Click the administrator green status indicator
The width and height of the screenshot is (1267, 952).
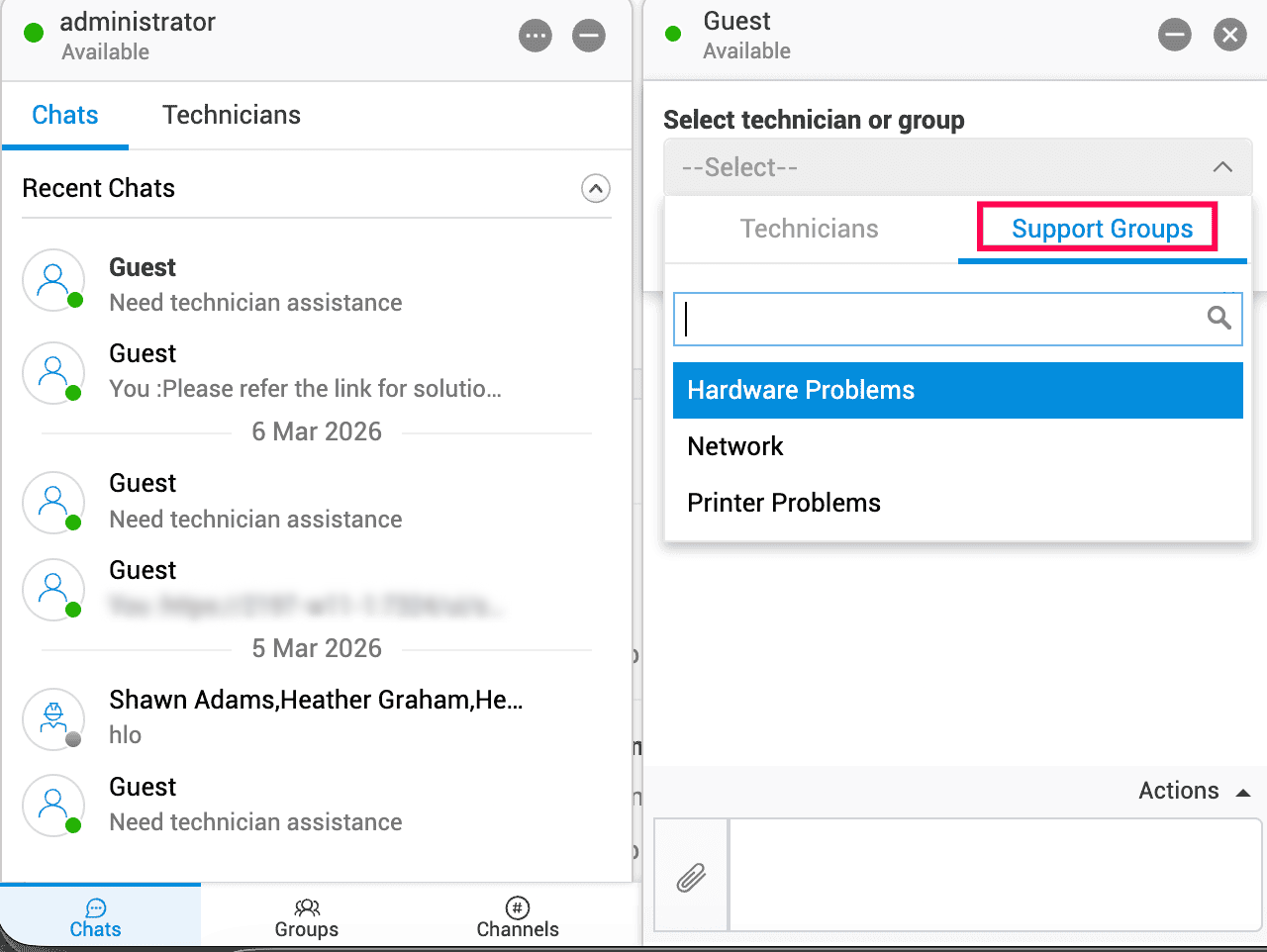coord(34,33)
